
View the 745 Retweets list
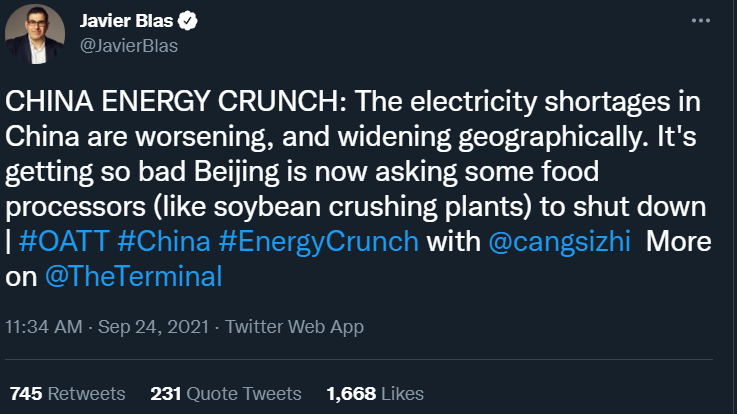(x=67, y=393)
